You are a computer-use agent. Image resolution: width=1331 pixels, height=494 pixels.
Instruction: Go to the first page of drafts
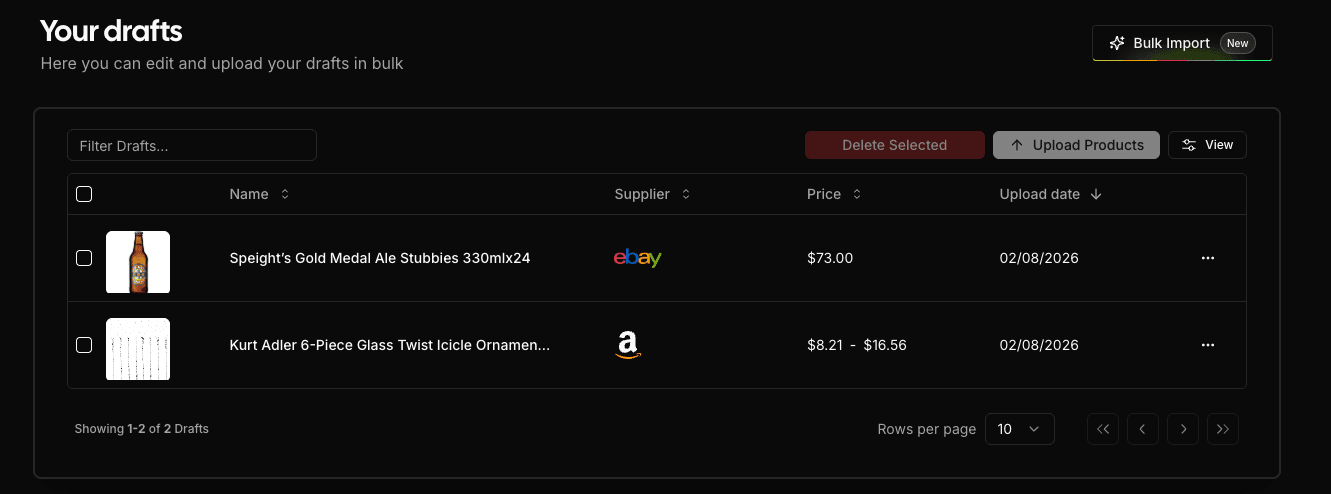(x=1103, y=429)
